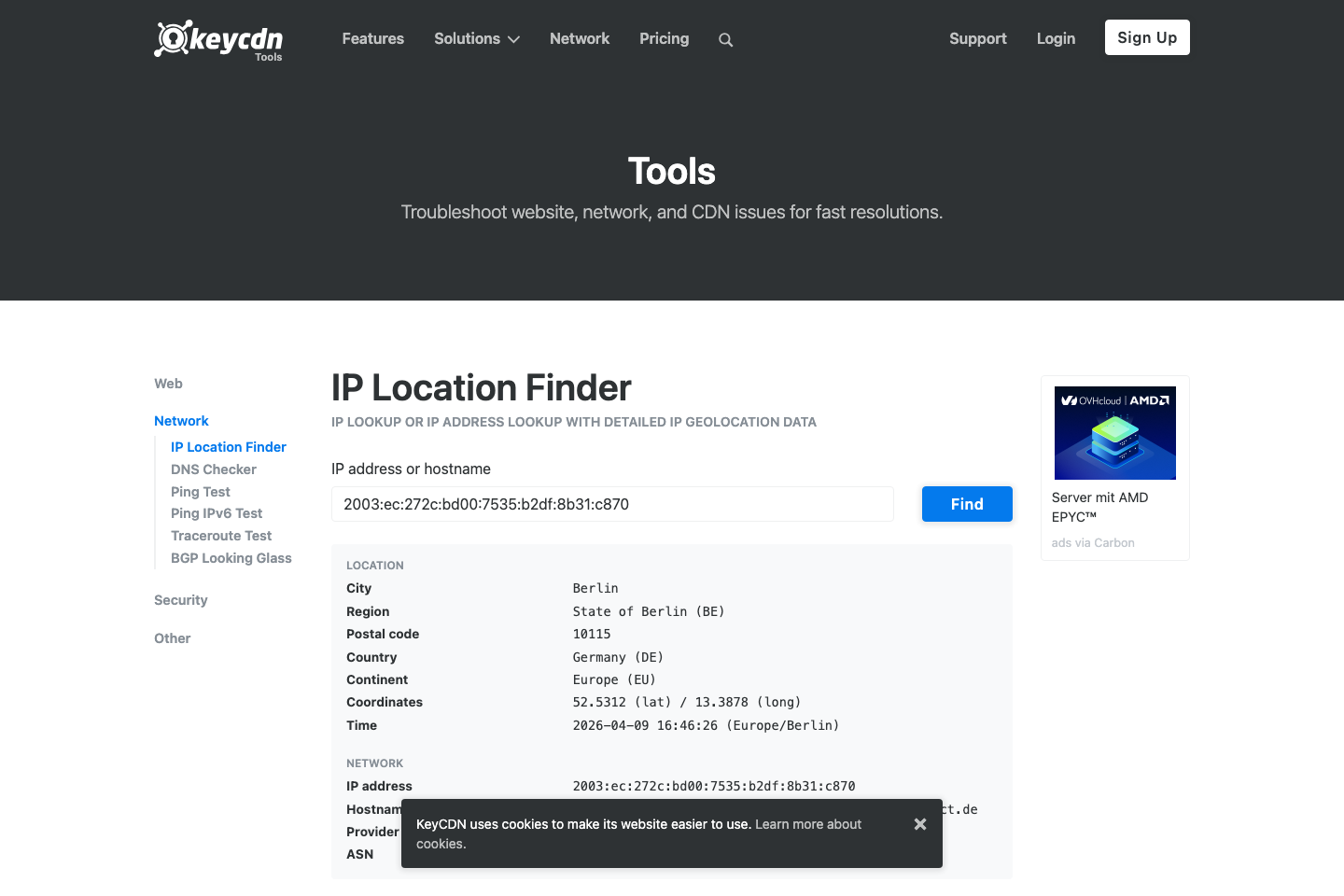Click inside the IP address input field

[x=612, y=504]
